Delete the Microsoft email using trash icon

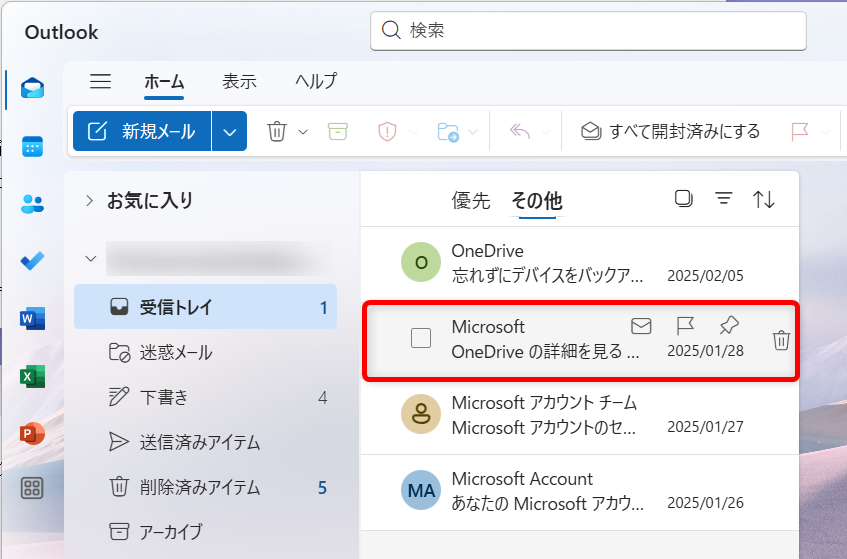[781, 341]
